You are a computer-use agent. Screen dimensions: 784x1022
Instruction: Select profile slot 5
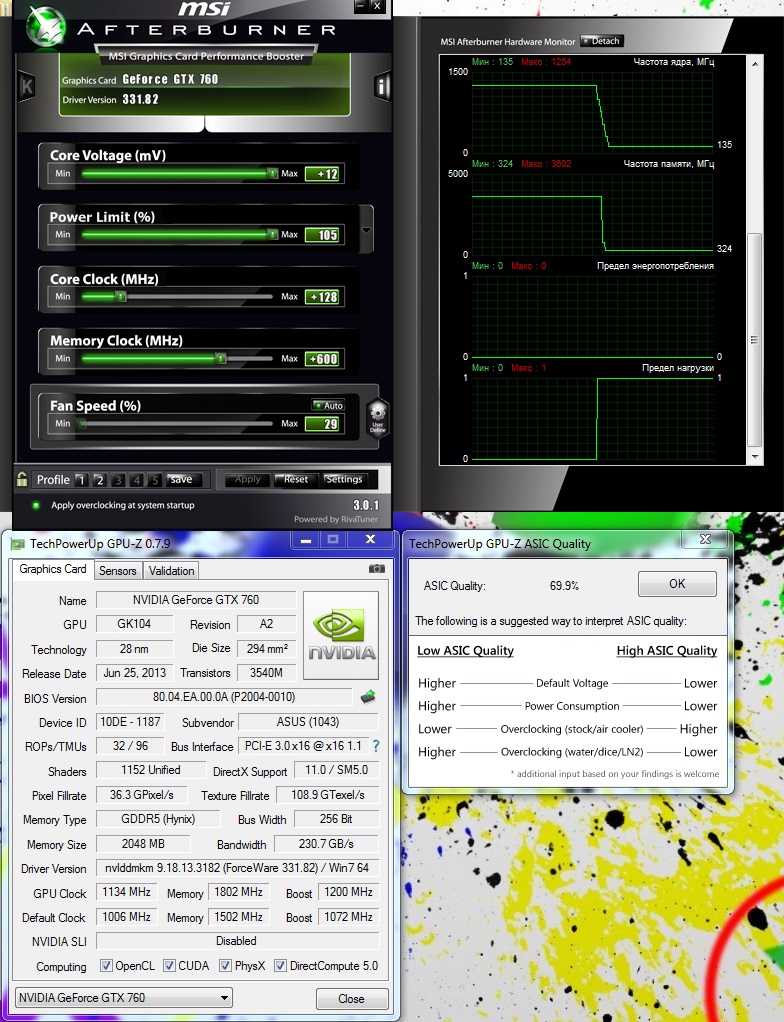pyautogui.click(x=154, y=480)
